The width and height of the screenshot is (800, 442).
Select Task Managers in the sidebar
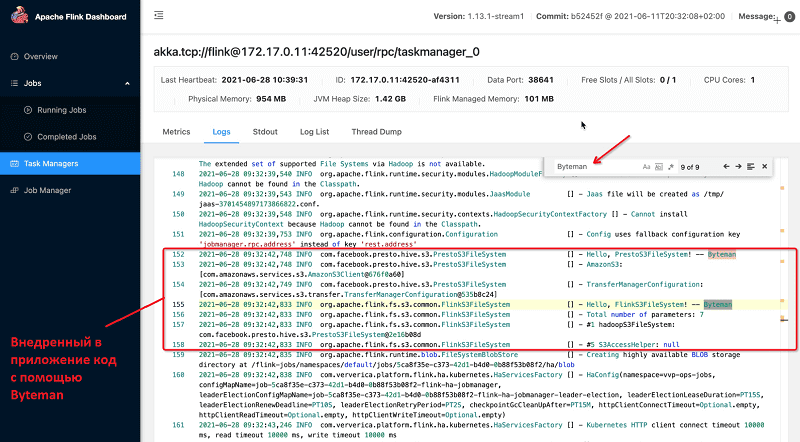click(70, 163)
